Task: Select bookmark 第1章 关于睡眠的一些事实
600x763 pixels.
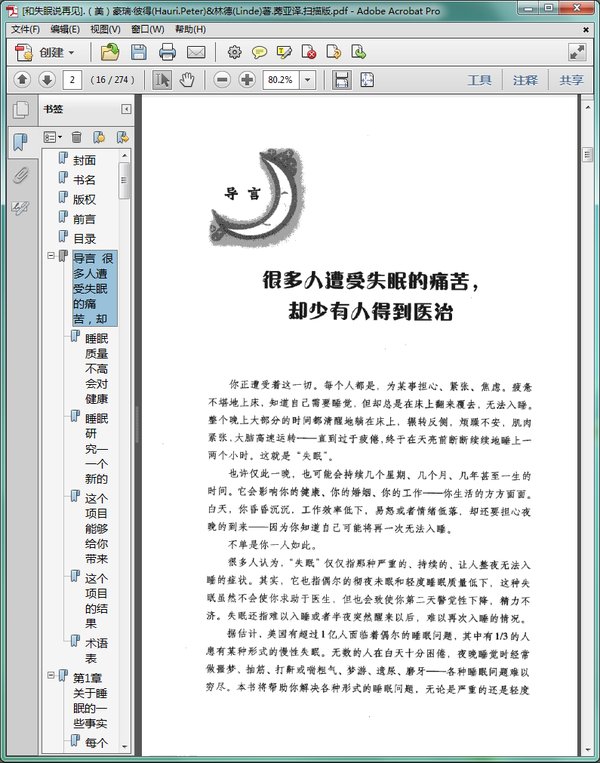Action: [91, 700]
